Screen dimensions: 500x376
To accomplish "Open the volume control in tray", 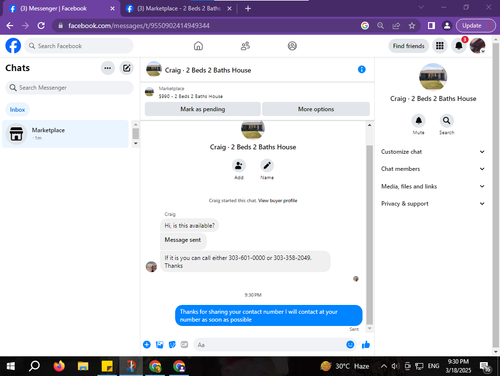I will [395, 366].
